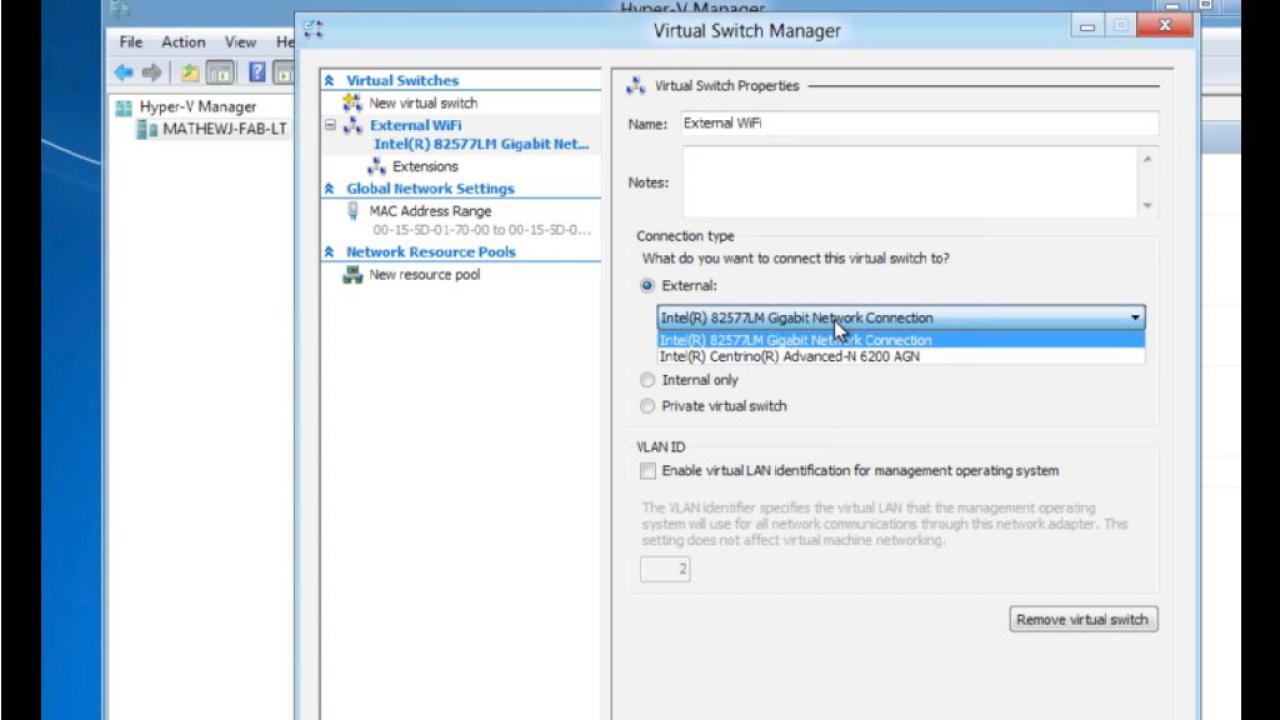
Task: Select New resource pool entry
Action: [x=424, y=274]
